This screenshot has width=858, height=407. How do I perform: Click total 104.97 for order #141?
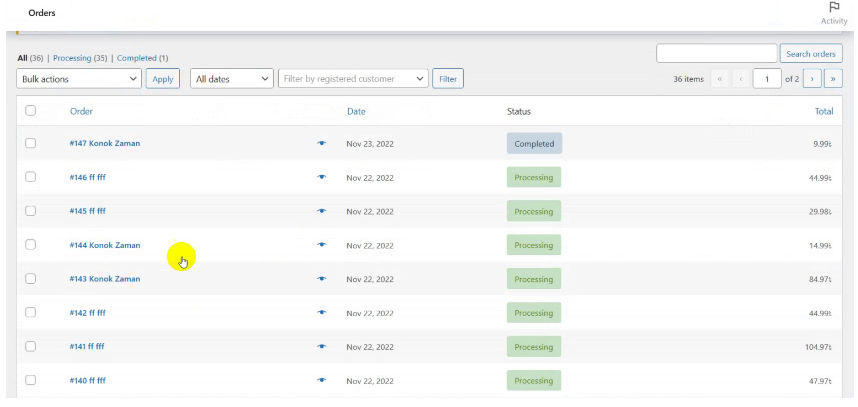coord(818,347)
